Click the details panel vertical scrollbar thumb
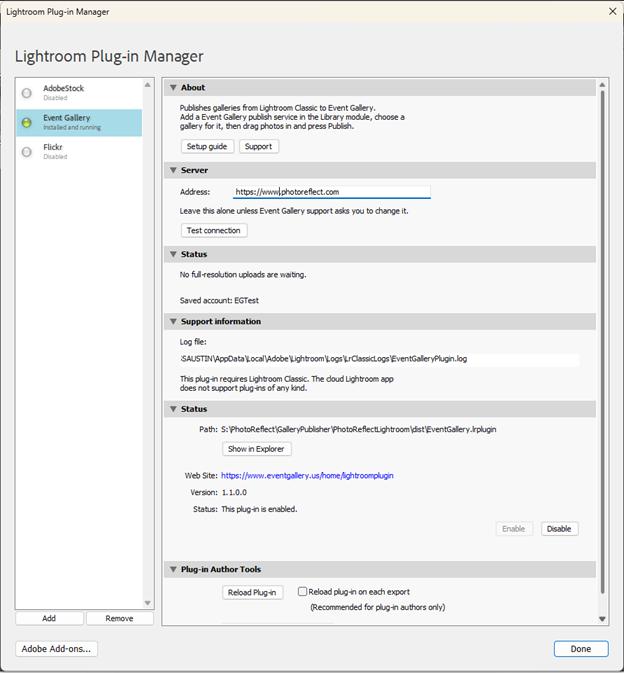Viewport: 624px width, 673px height. coord(602,342)
